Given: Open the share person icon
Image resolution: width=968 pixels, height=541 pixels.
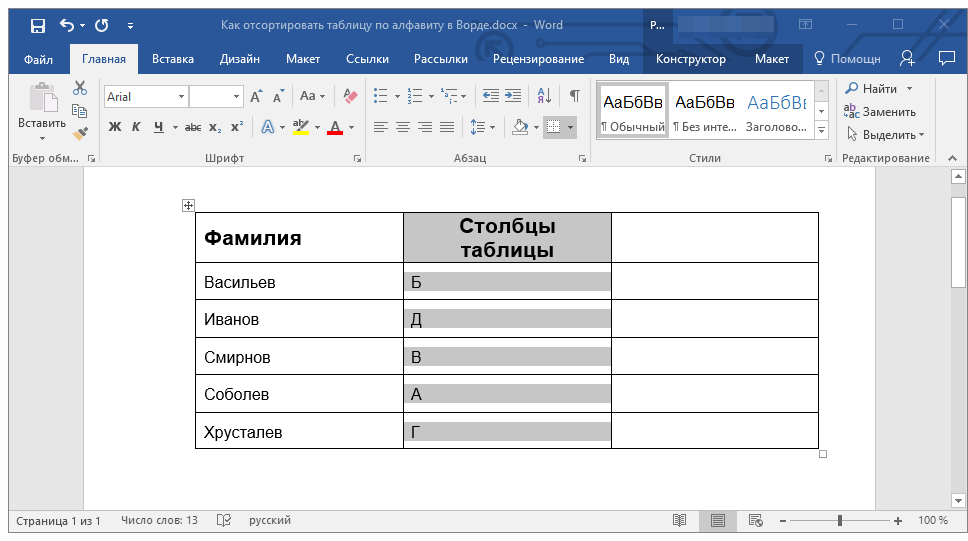Looking at the screenshot, I should [x=907, y=59].
